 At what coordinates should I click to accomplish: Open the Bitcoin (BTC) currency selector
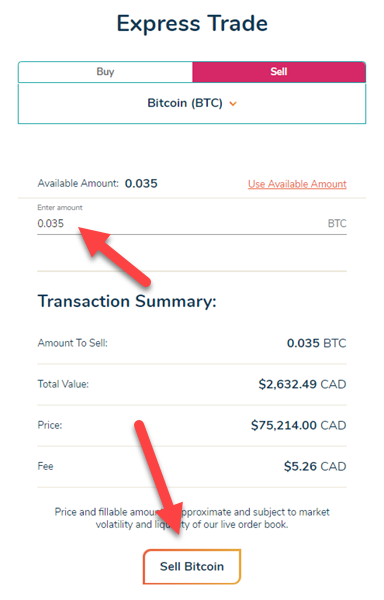pos(192,103)
